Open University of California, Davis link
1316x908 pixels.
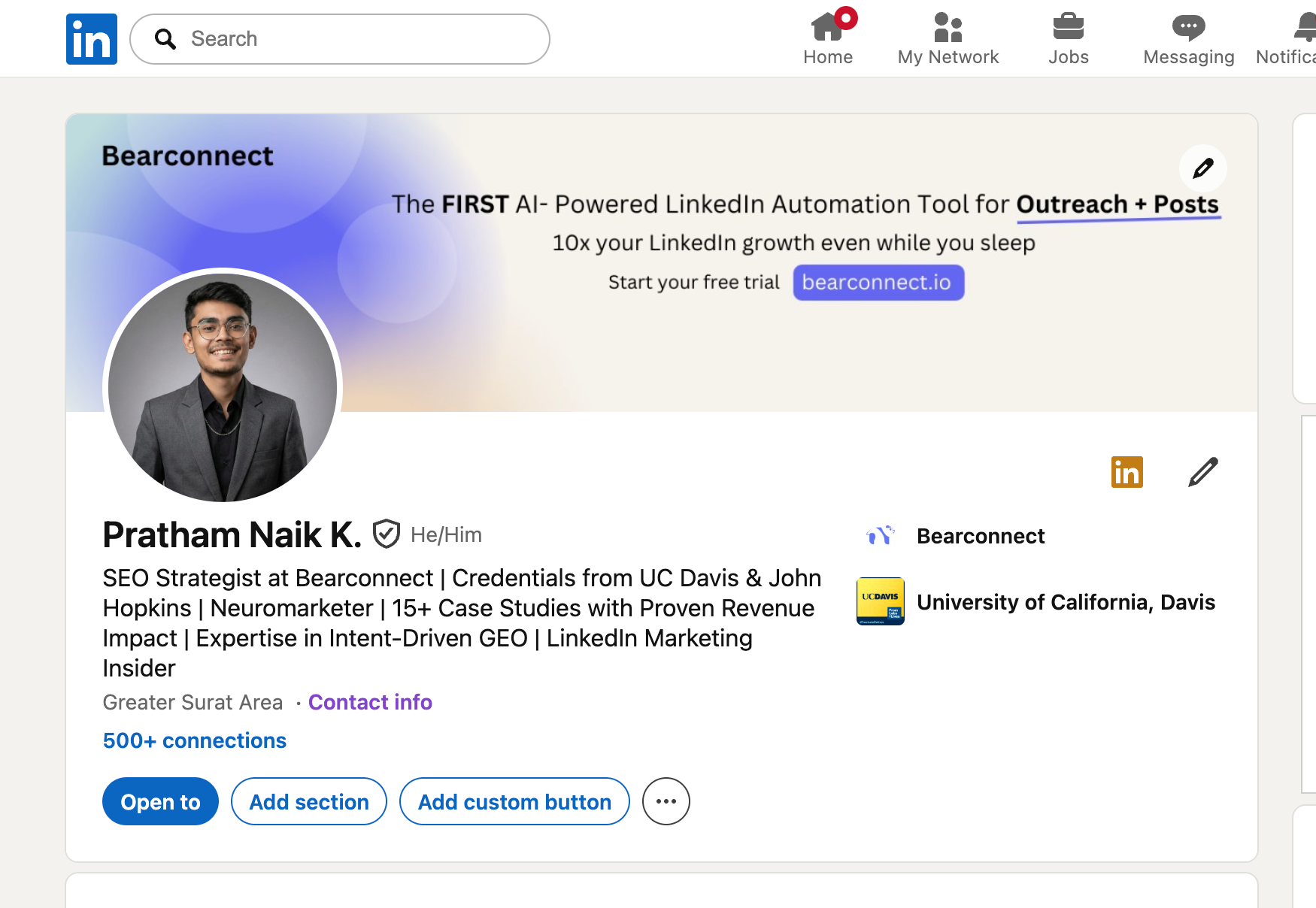(1065, 602)
